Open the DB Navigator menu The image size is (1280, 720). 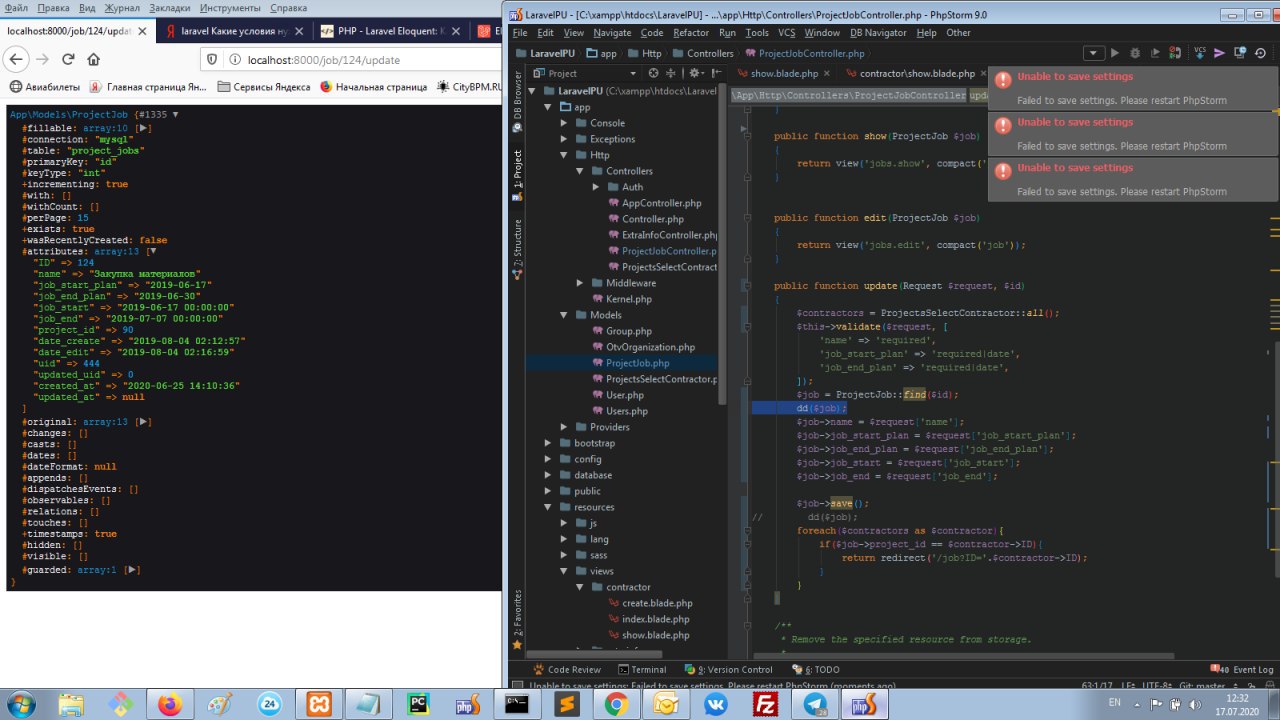[x=878, y=33]
